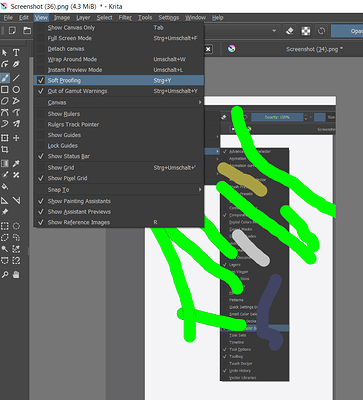The width and height of the screenshot is (363, 400).
Task: Select the Text tool in toolbox
Action: [16, 53]
